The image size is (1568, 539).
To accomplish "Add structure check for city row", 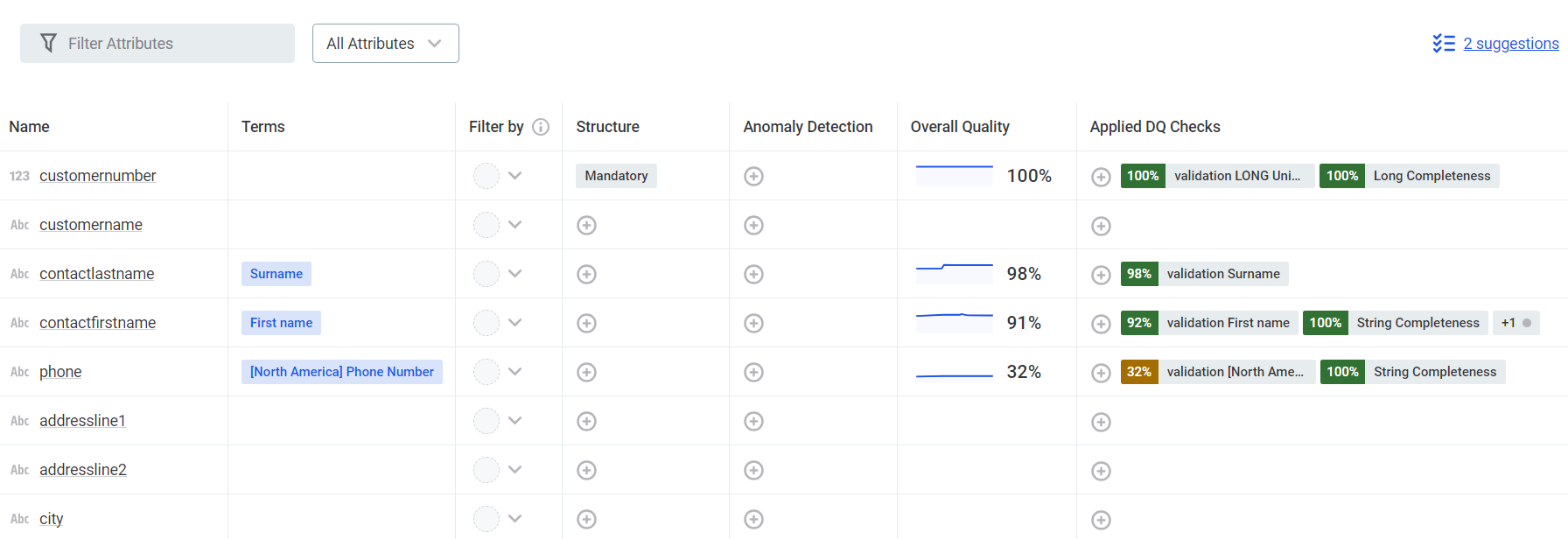I will pyautogui.click(x=586, y=519).
